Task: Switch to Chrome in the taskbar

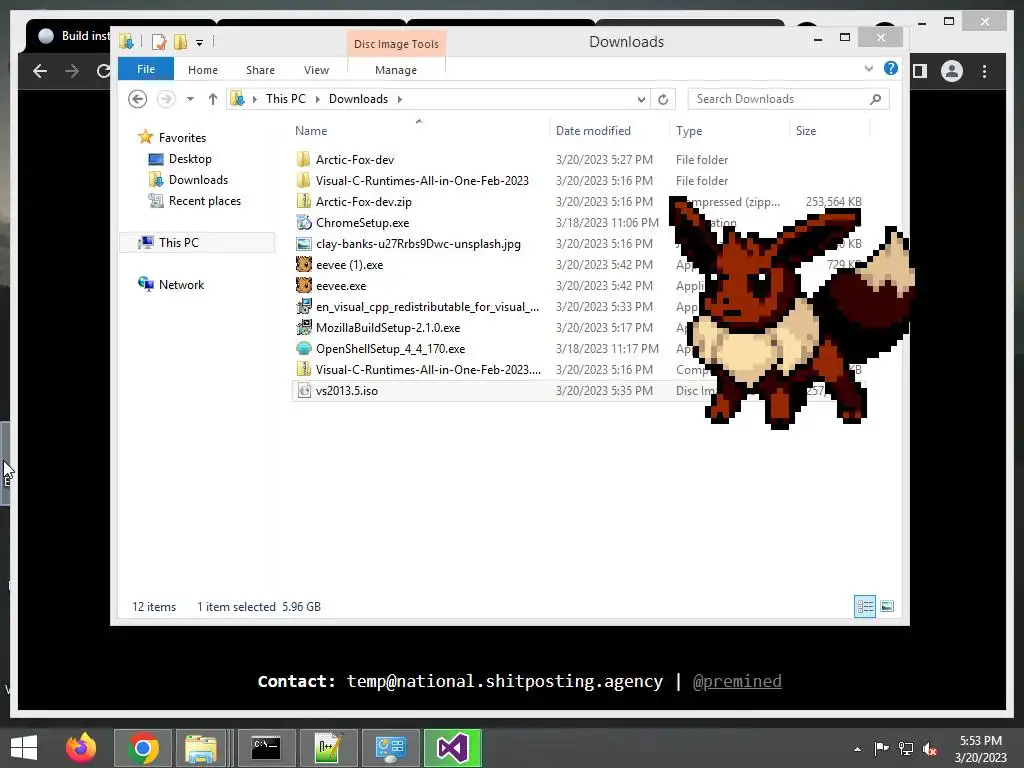Action: [143, 748]
